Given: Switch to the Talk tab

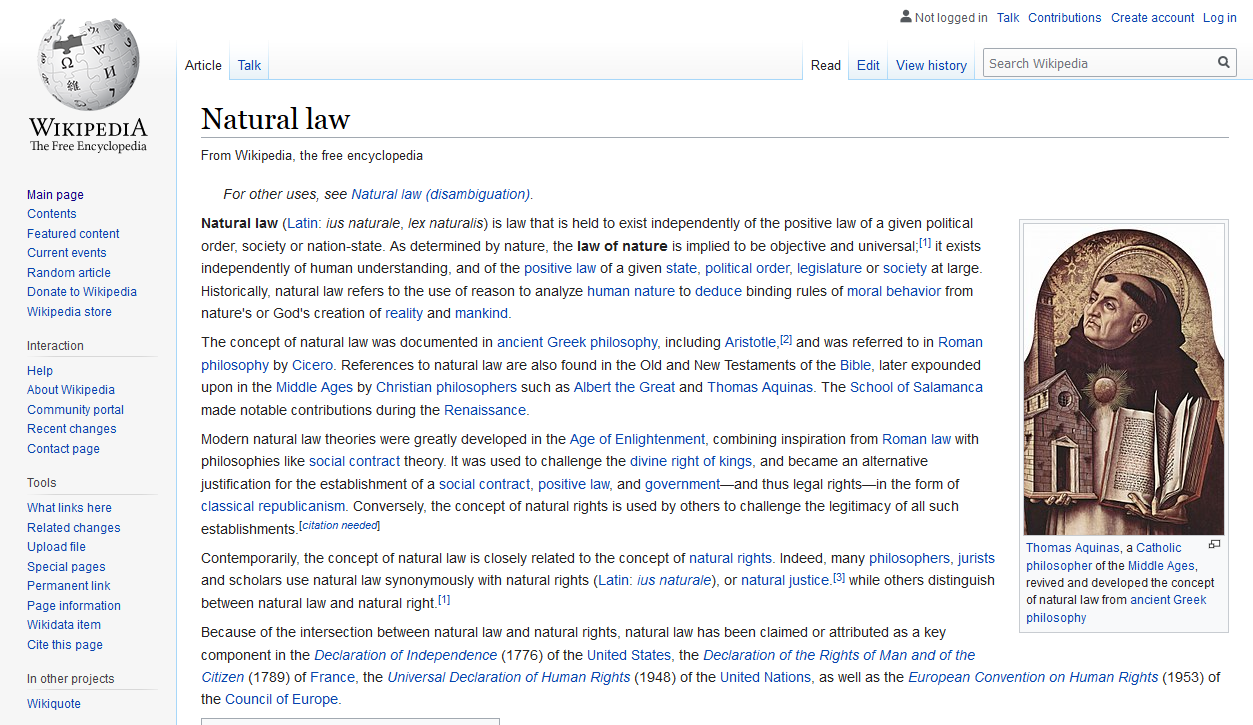Looking at the screenshot, I should pyautogui.click(x=249, y=65).
